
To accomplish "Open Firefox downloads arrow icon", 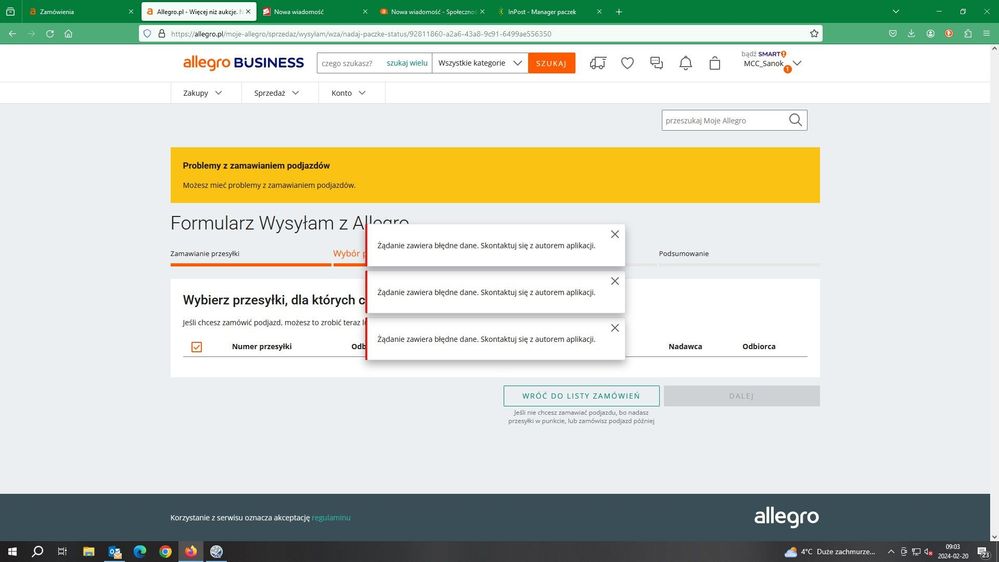I will (x=911, y=33).
